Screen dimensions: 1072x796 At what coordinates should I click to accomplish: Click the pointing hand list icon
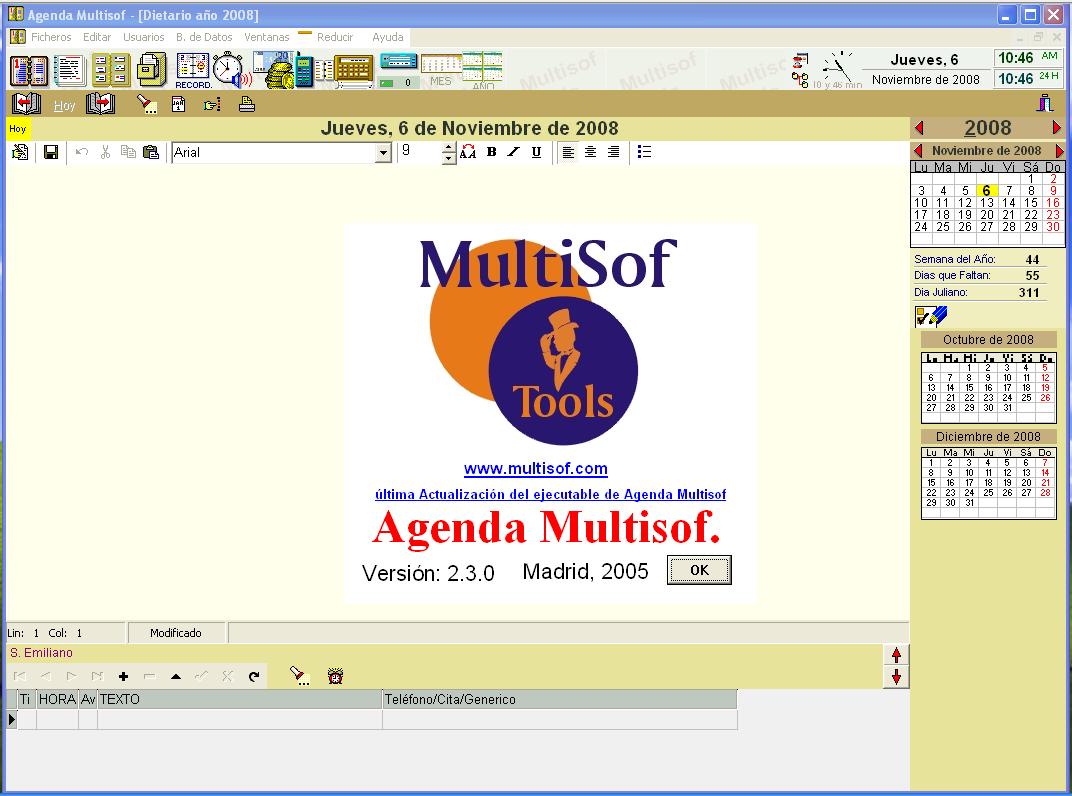[x=212, y=105]
